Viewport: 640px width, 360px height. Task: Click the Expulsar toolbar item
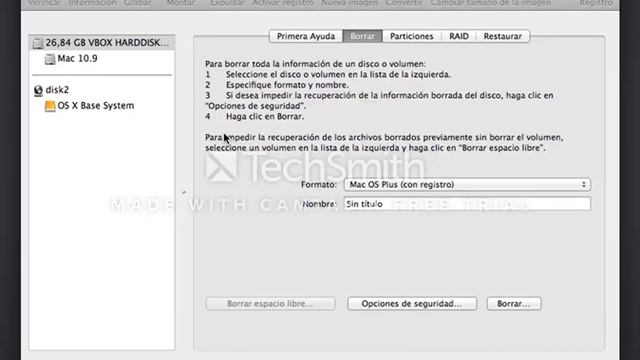coord(227,3)
